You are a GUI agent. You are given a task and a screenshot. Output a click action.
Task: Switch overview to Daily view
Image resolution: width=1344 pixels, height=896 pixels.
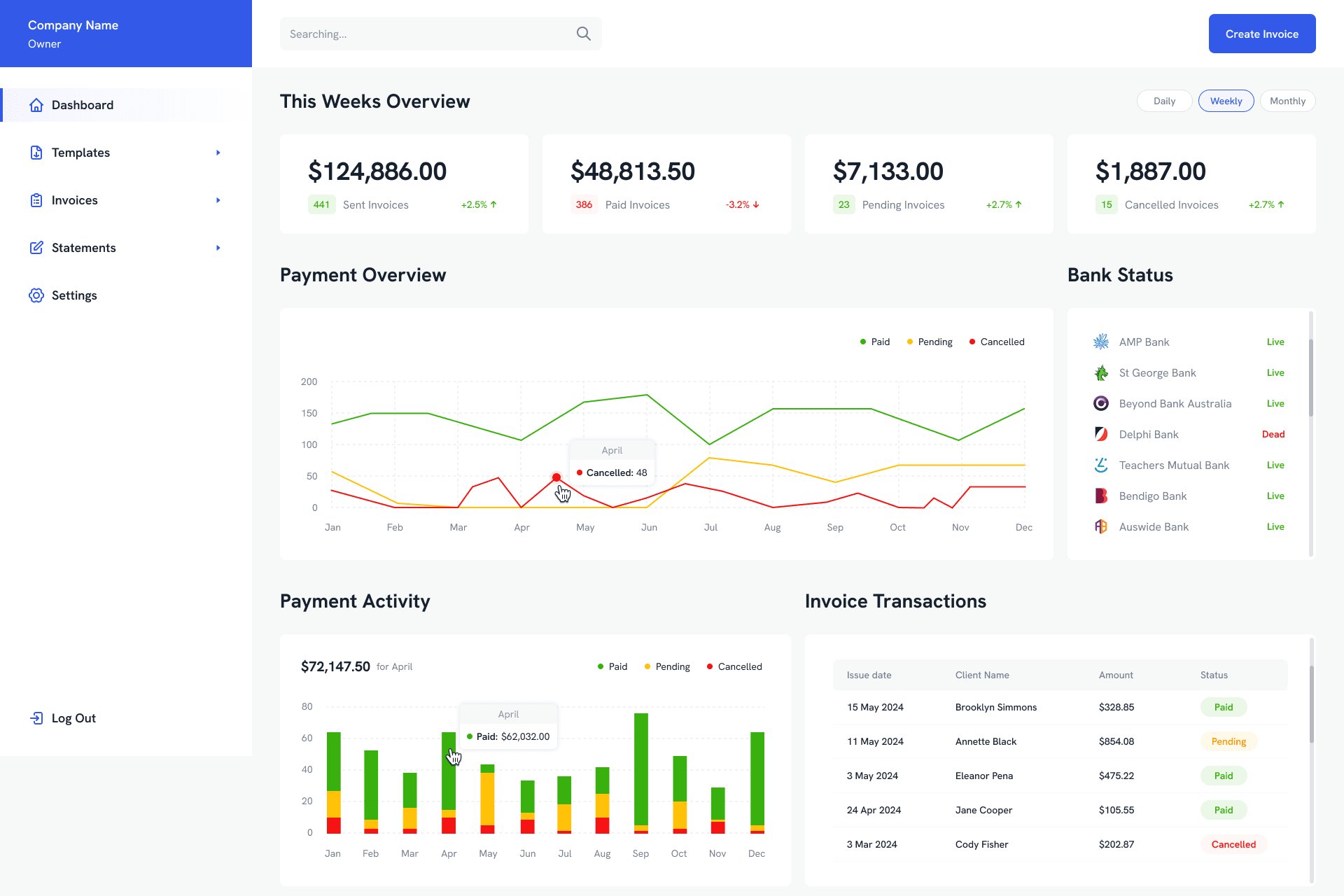pos(1164,100)
